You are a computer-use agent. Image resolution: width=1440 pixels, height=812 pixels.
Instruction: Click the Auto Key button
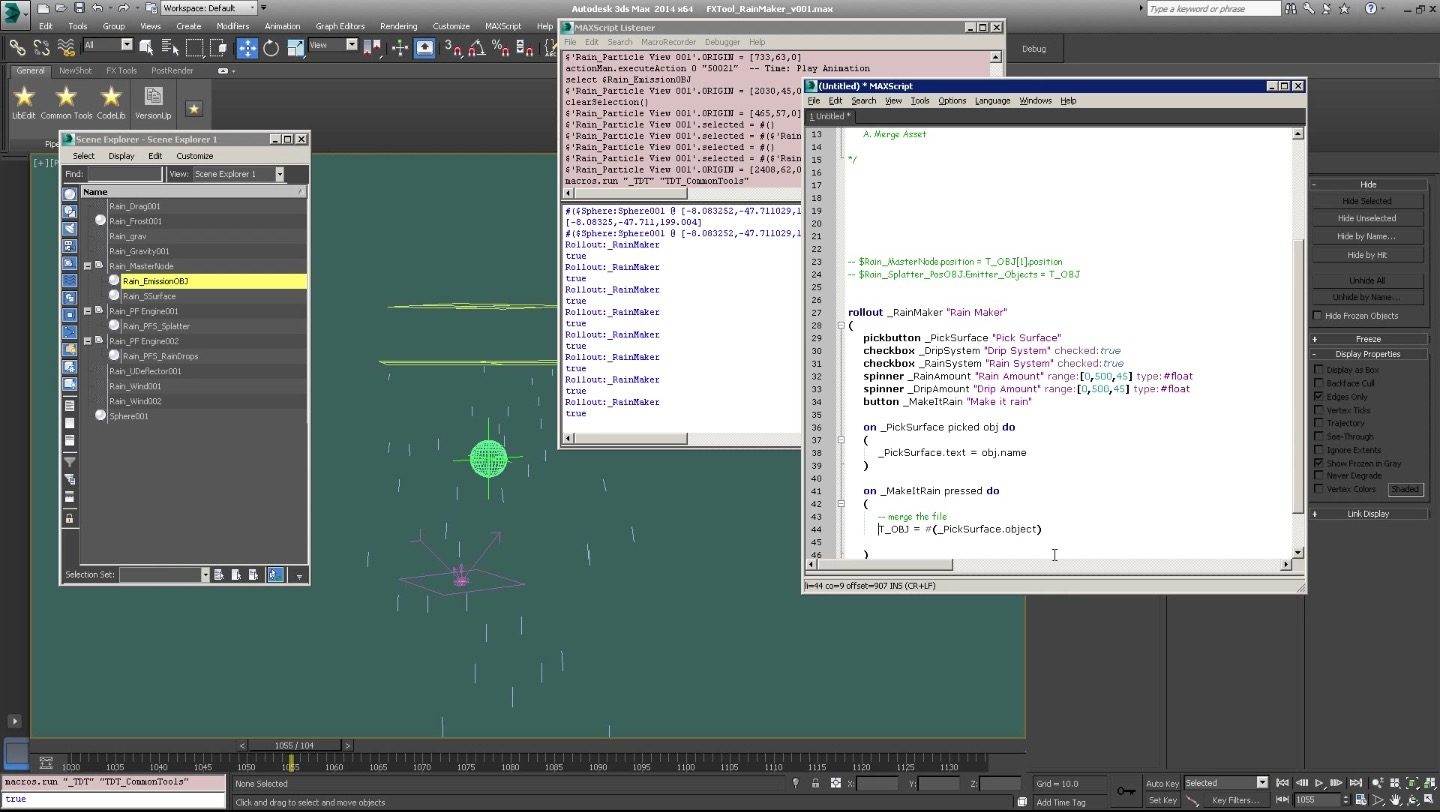tap(1162, 783)
